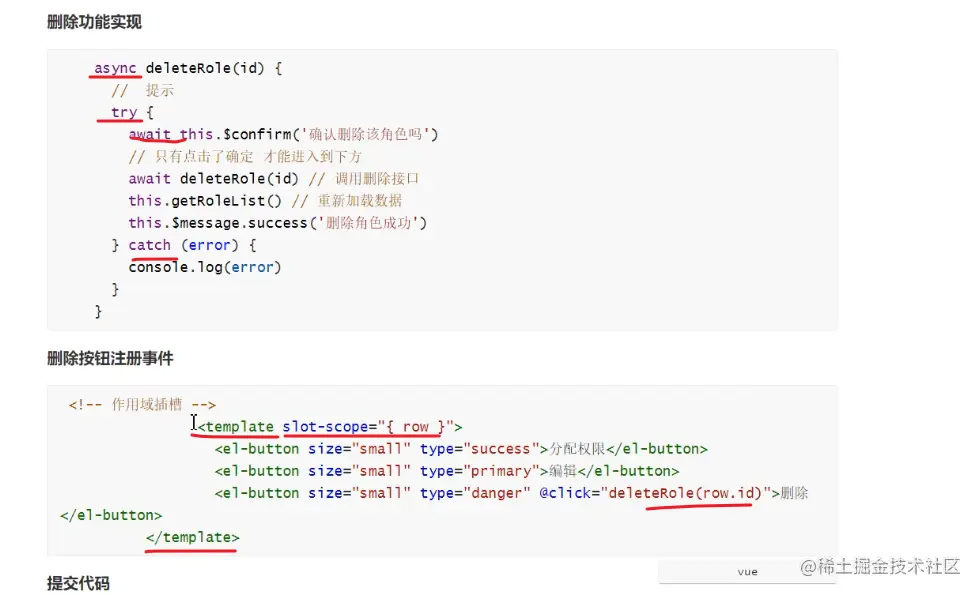Click the heading '提交代码'
The image size is (979, 595).
point(78,583)
